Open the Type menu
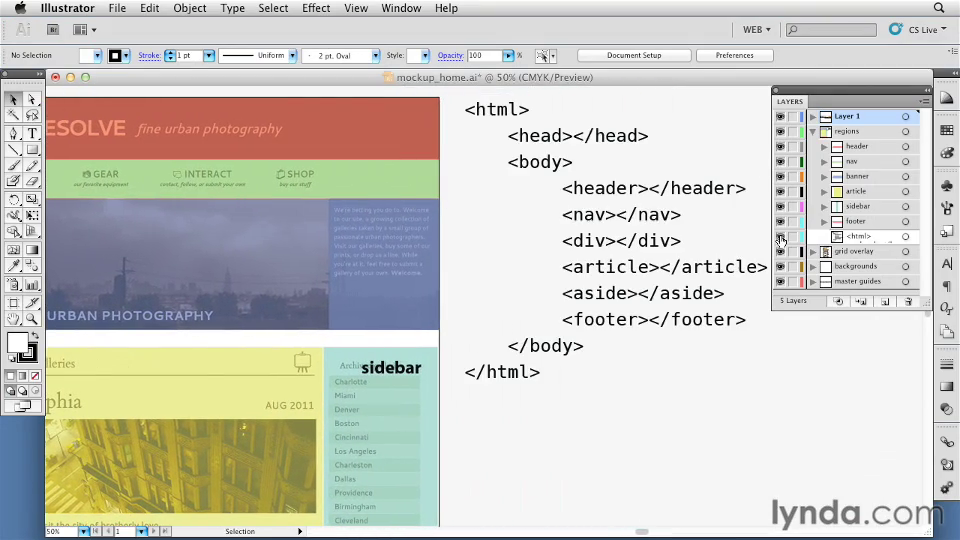 pos(233,8)
